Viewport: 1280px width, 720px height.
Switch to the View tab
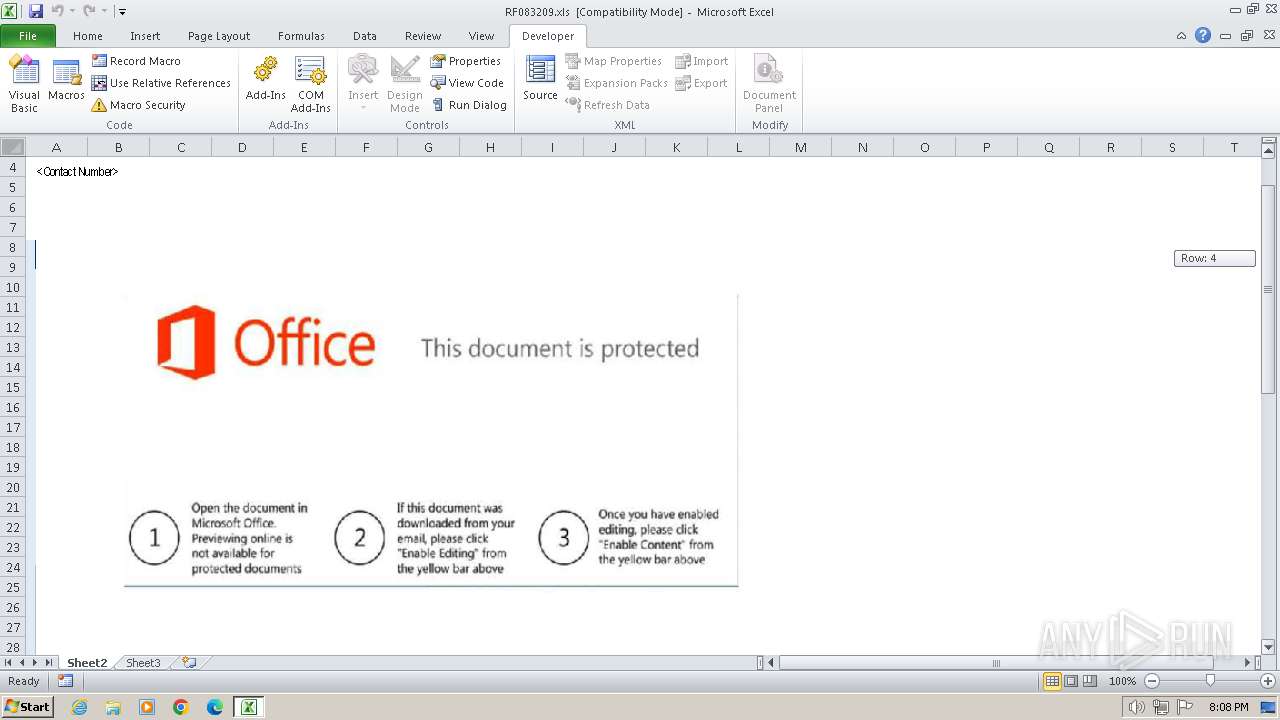[481, 36]
